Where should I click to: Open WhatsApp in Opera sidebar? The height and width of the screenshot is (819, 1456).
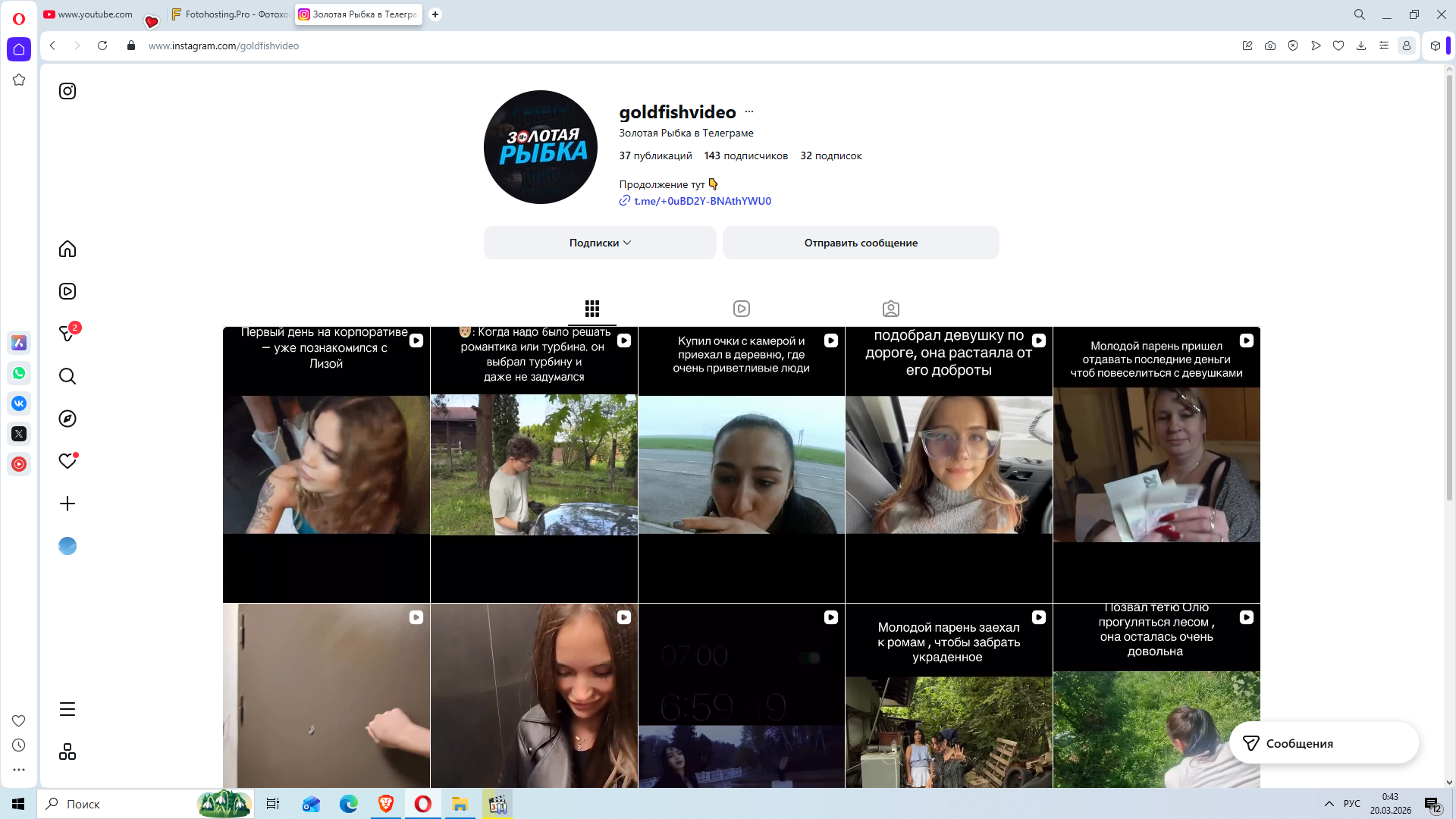pos(19,373)
